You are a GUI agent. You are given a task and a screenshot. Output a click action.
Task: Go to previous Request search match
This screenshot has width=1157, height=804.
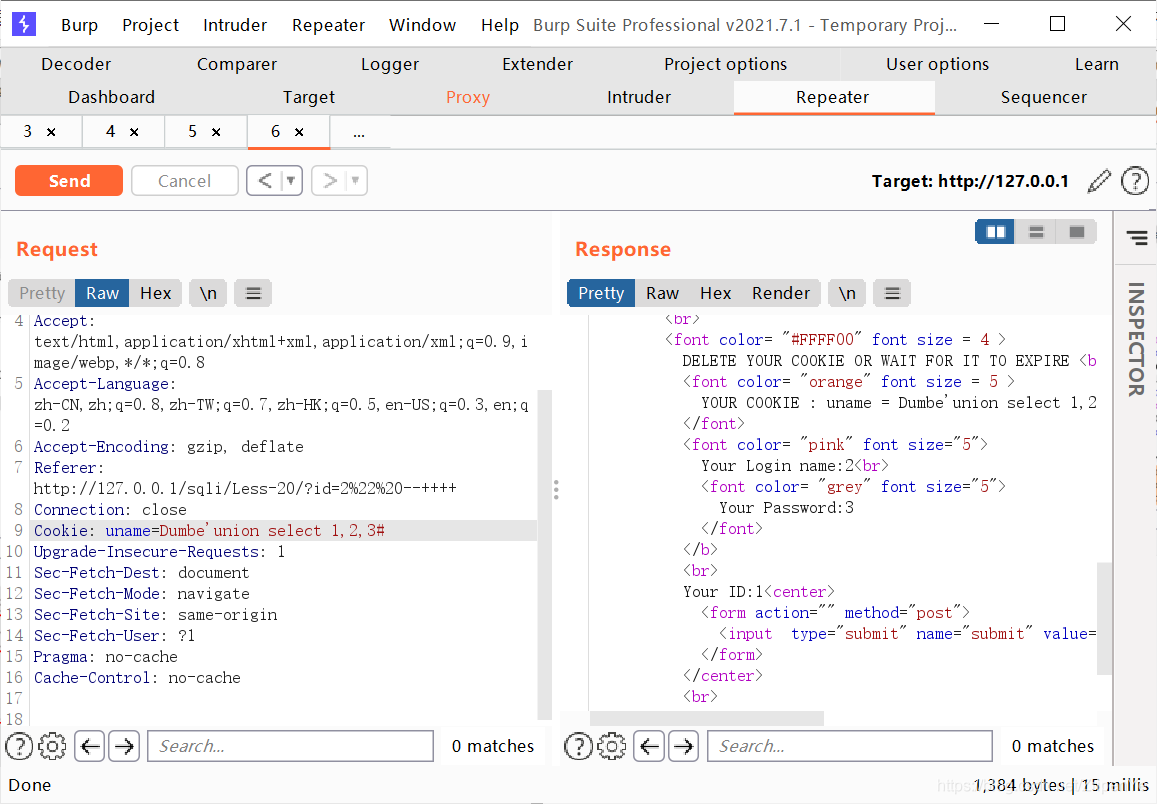tap(90, 746)
